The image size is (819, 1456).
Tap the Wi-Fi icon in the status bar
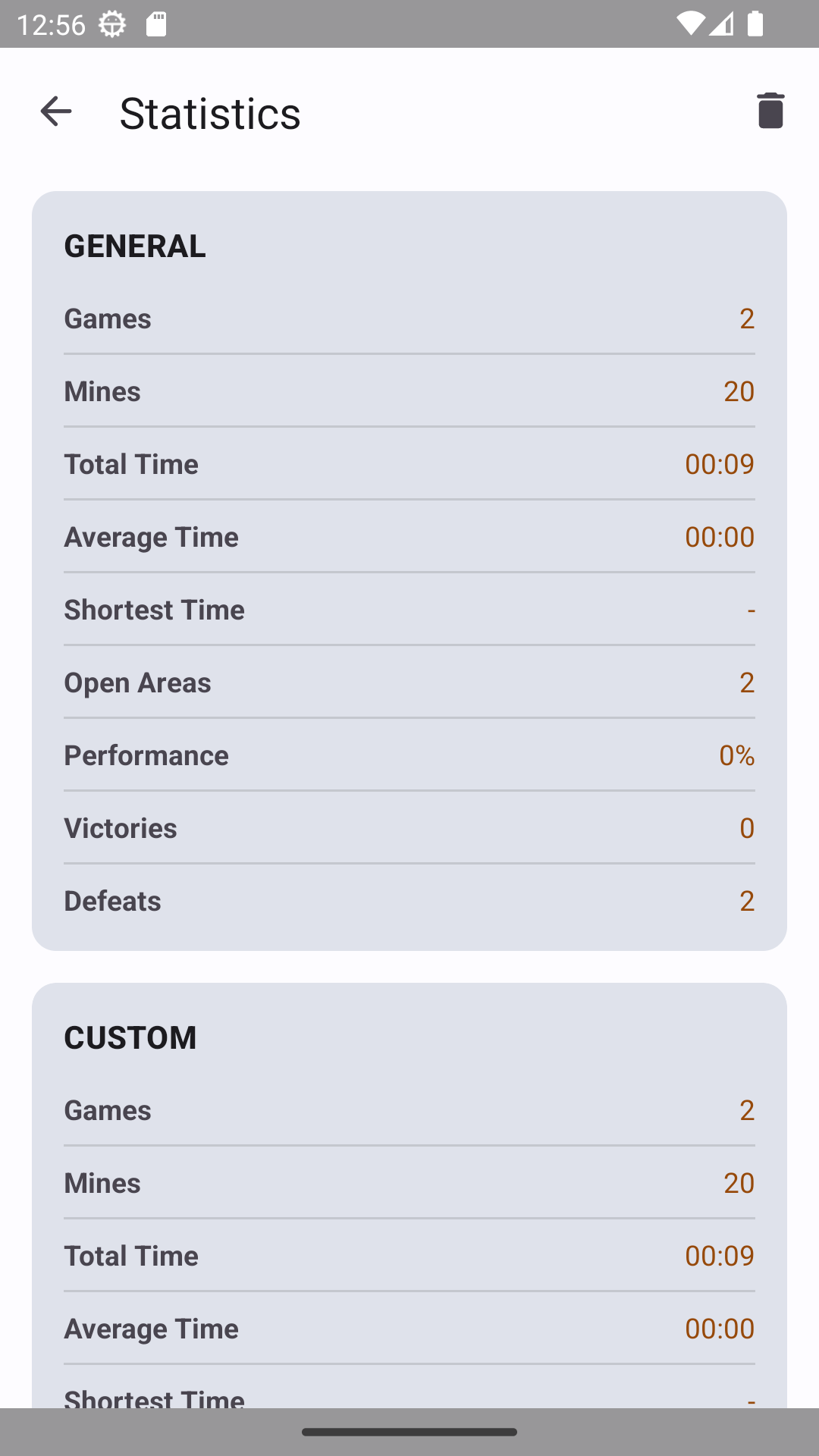click(689, 24)
